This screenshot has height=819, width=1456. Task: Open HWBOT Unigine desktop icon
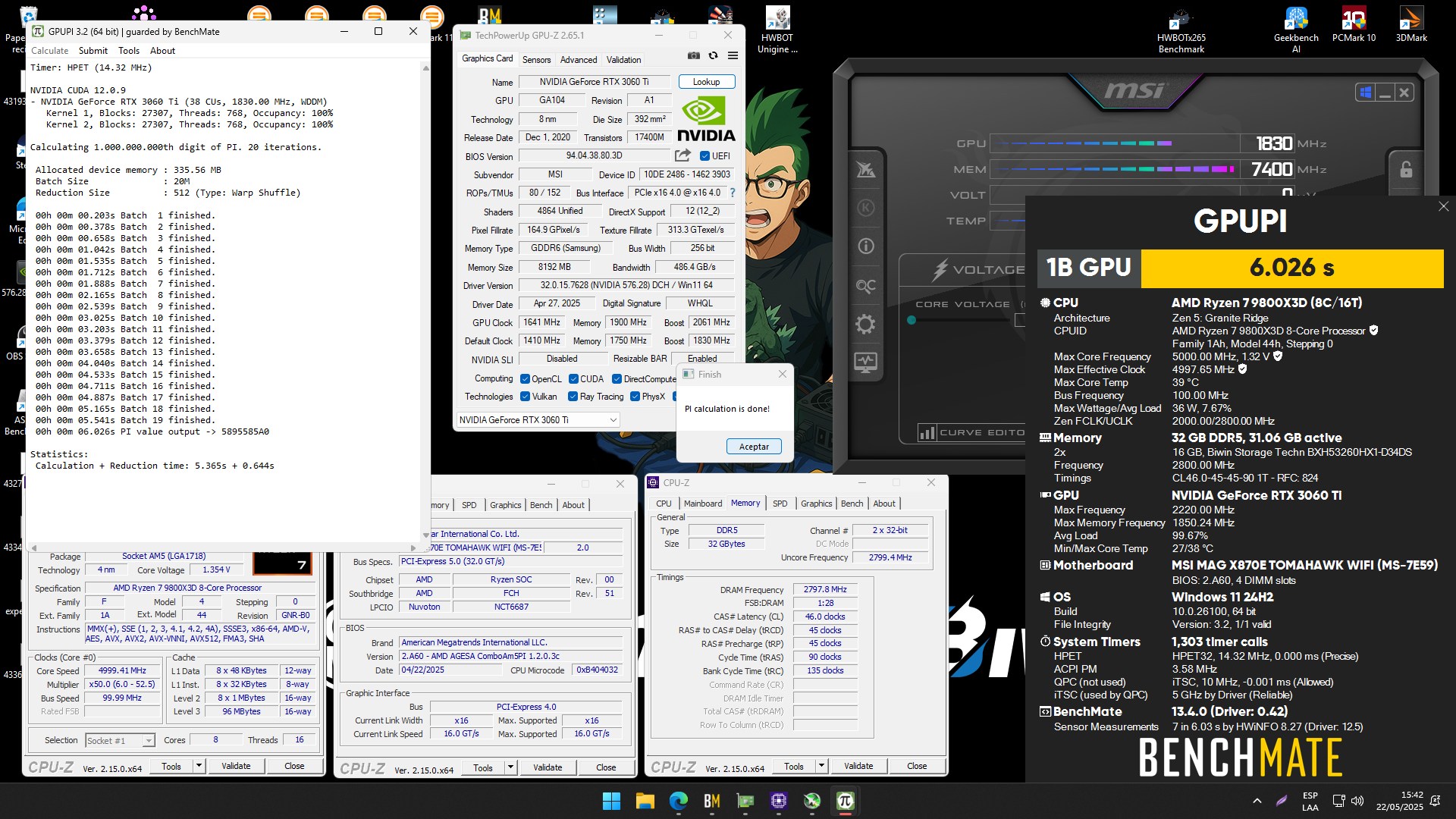777,30
